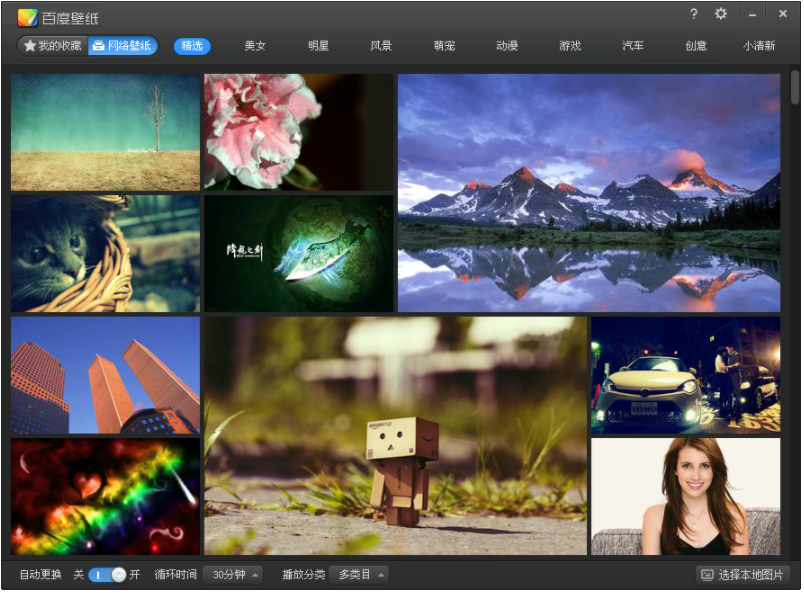
Task: Select the cardboard robot Danbo wallpaper
Action: (x=395, y=435)
